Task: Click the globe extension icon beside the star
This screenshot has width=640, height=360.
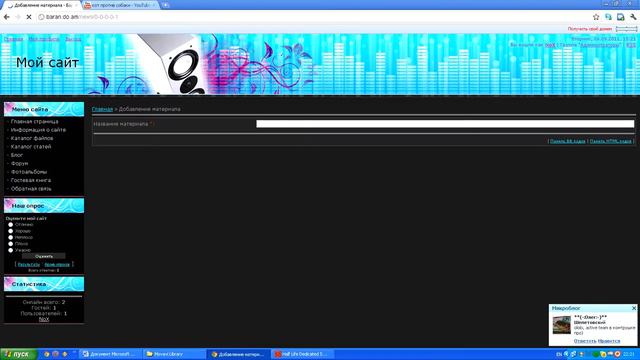Action: point(608,17)
